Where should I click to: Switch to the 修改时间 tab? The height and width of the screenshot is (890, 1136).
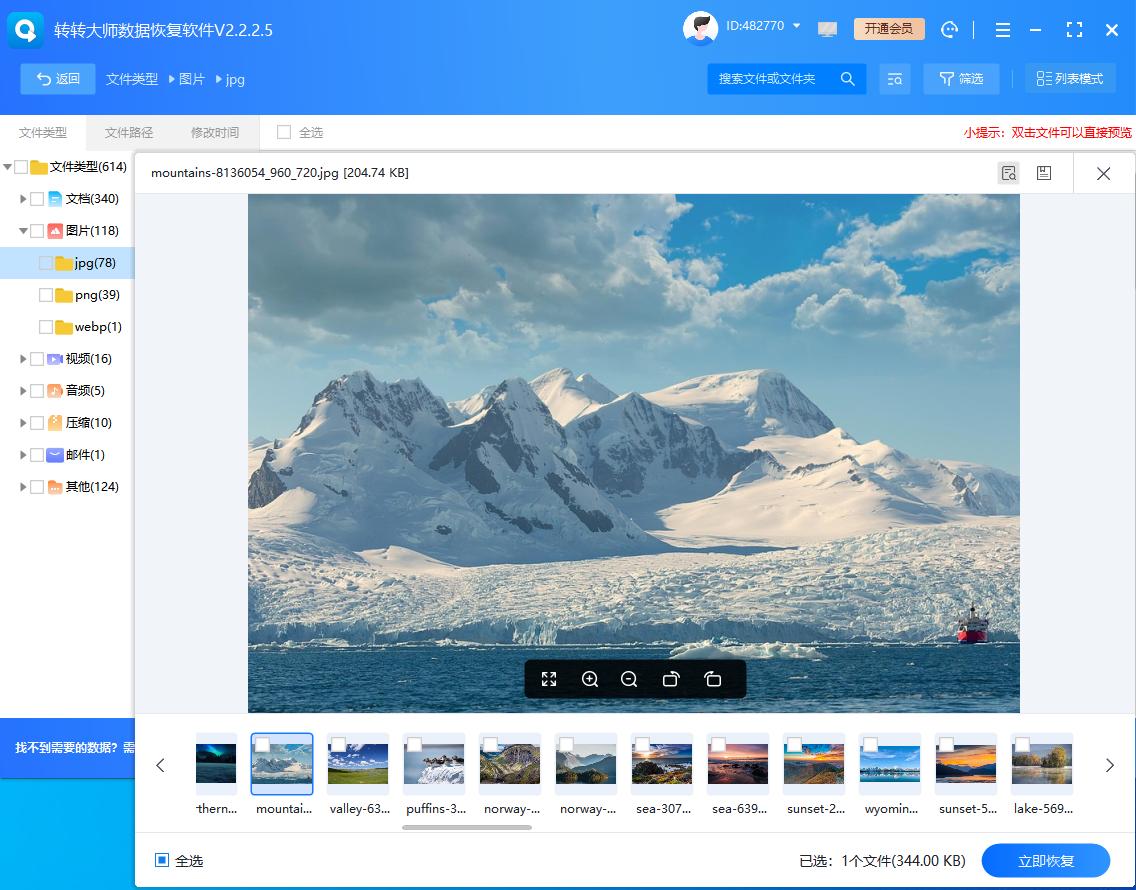coord(214,131)
